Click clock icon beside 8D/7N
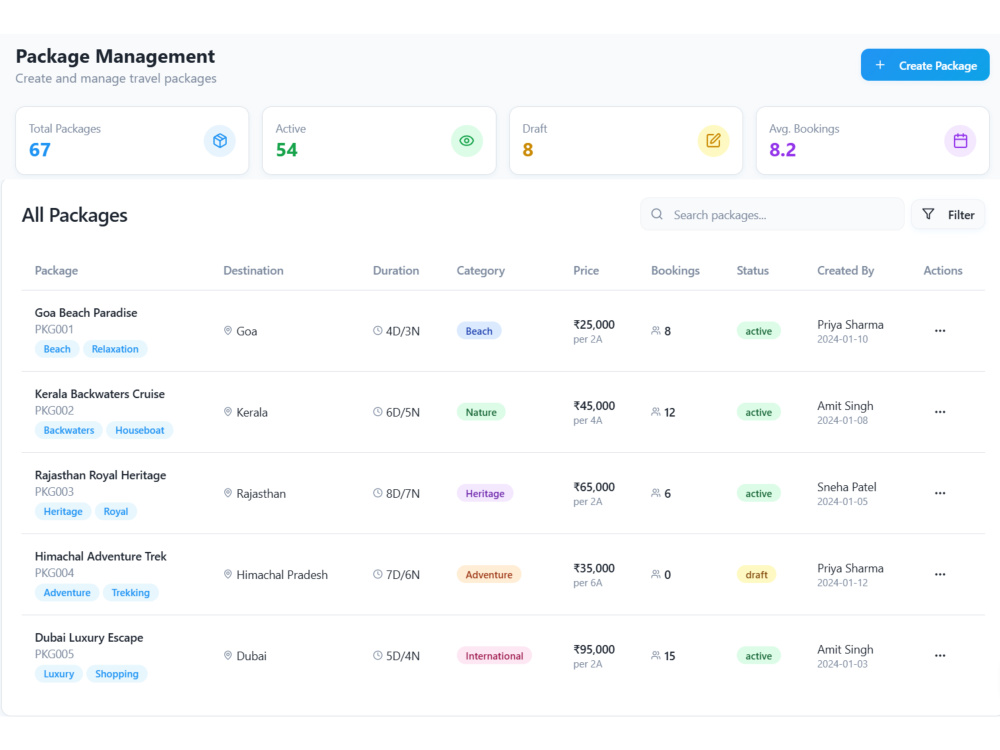 378,493
